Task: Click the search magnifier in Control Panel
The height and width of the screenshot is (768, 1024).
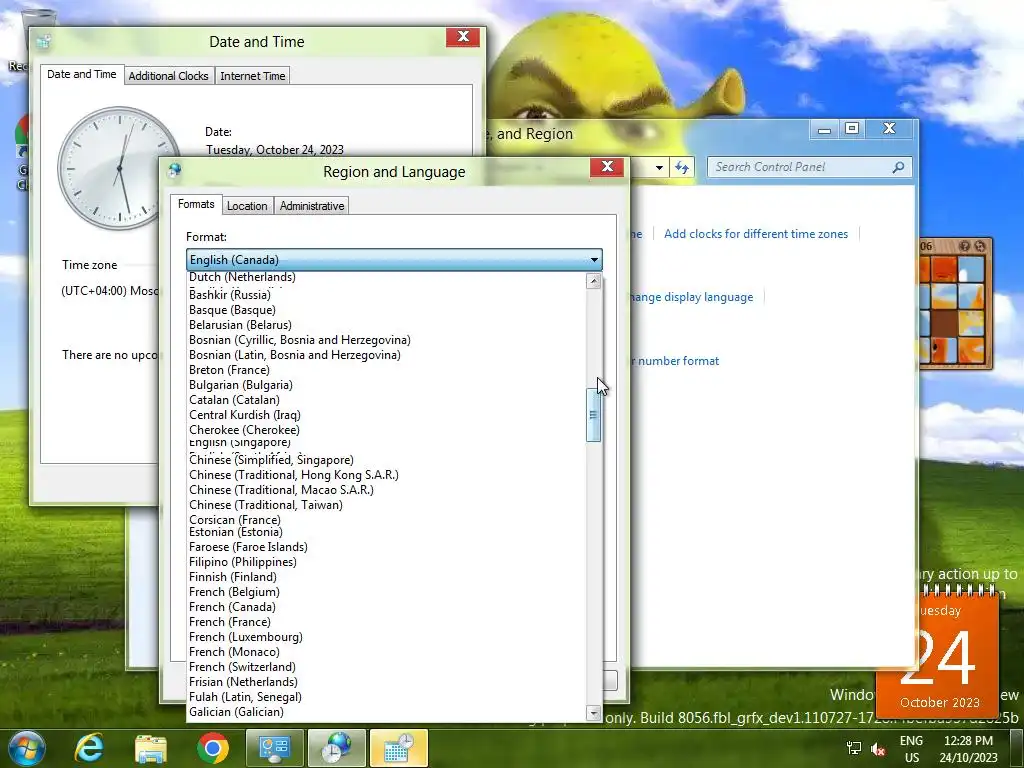Action: 899,167
